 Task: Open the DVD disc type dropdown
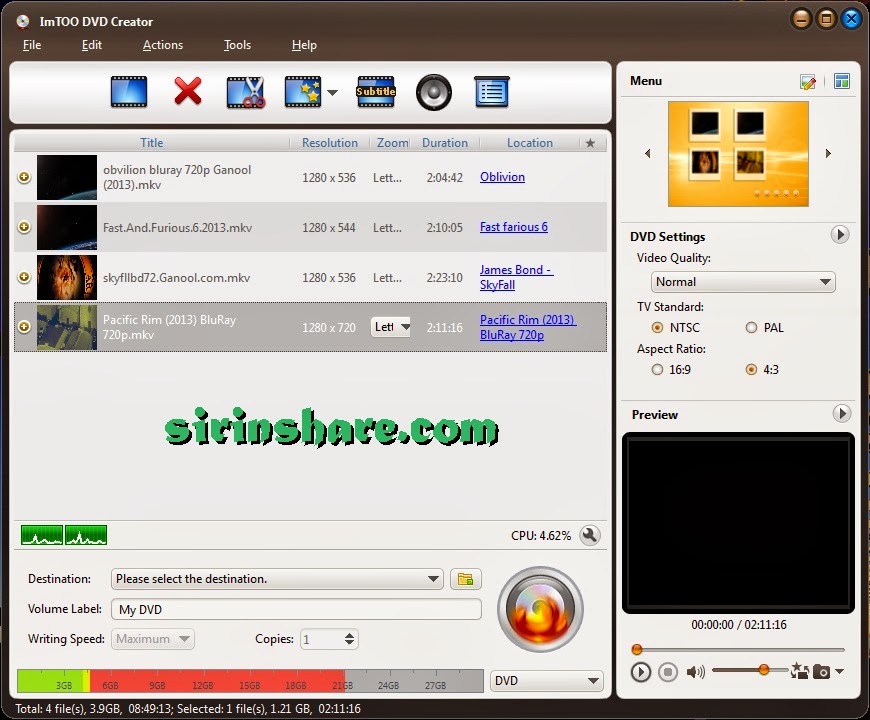547,681
